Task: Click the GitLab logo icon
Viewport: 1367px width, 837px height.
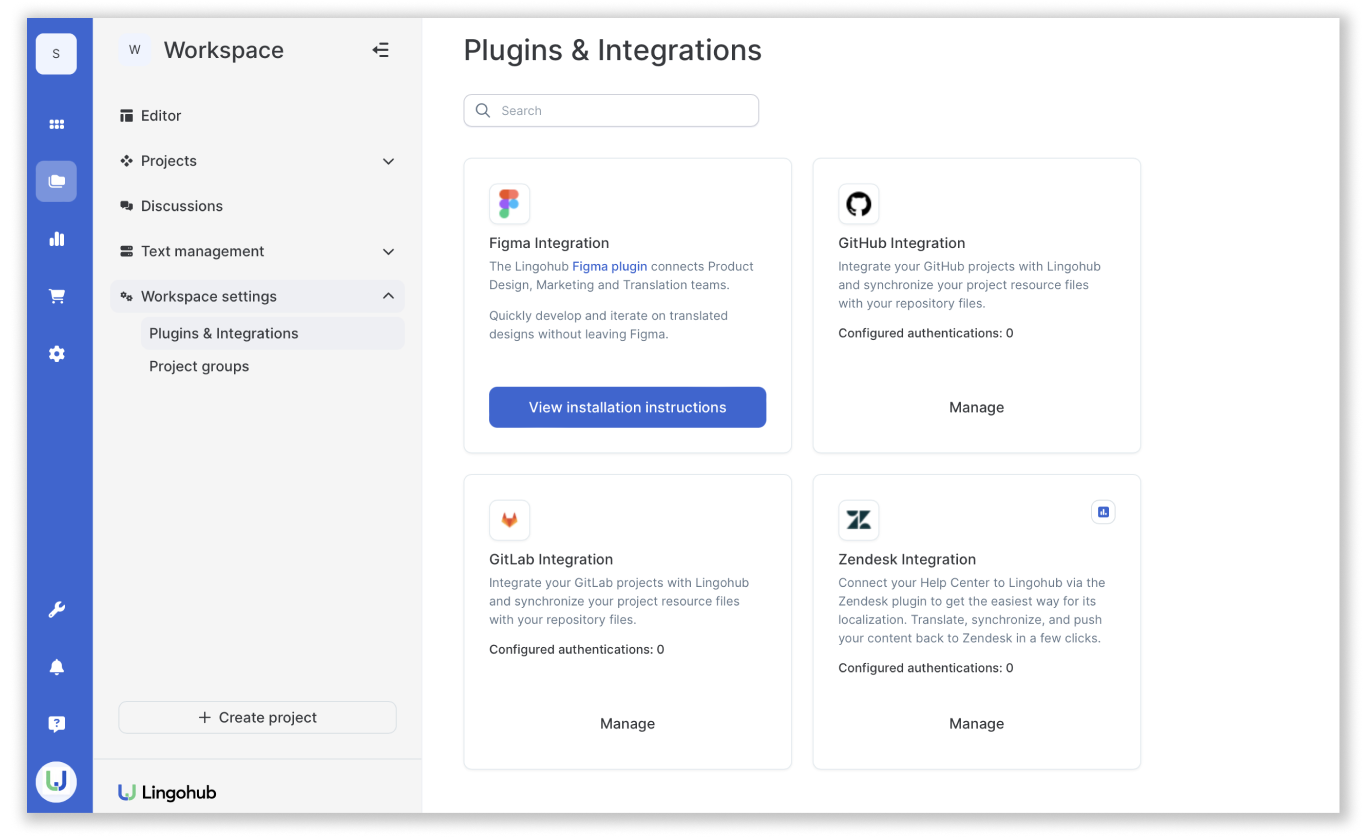Action: pyautogui.click(x=509, y=520)
